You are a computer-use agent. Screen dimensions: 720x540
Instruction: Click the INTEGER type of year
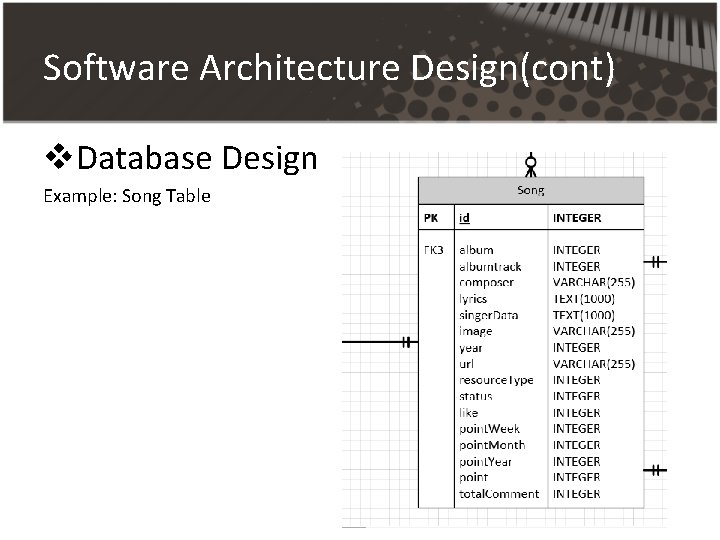point(577,348)
